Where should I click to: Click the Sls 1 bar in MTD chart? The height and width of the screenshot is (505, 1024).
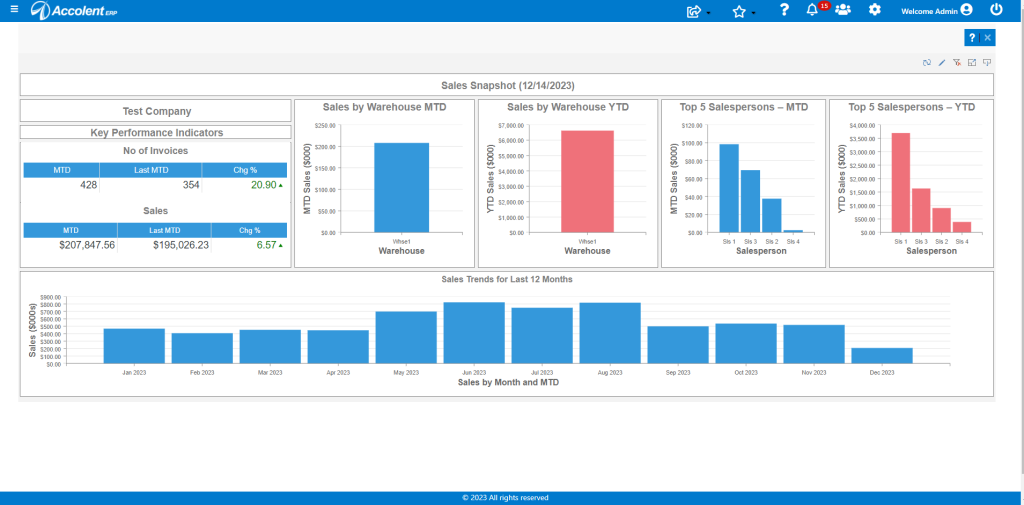pyautogui.click(x=729, y=188)
